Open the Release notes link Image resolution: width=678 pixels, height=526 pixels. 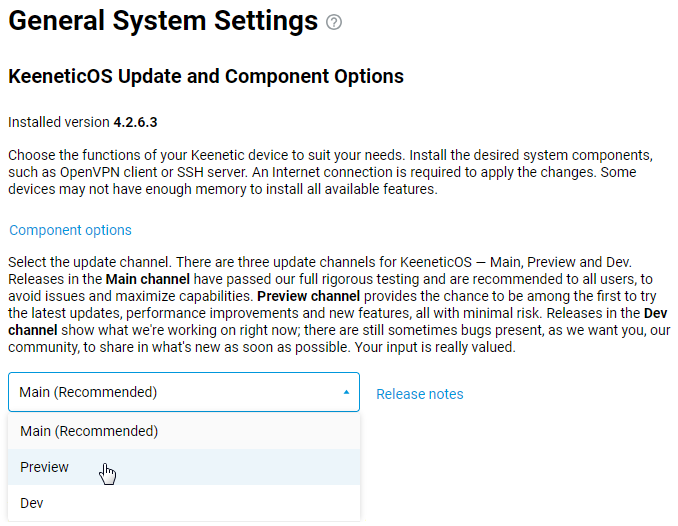(x=419, y=394)
